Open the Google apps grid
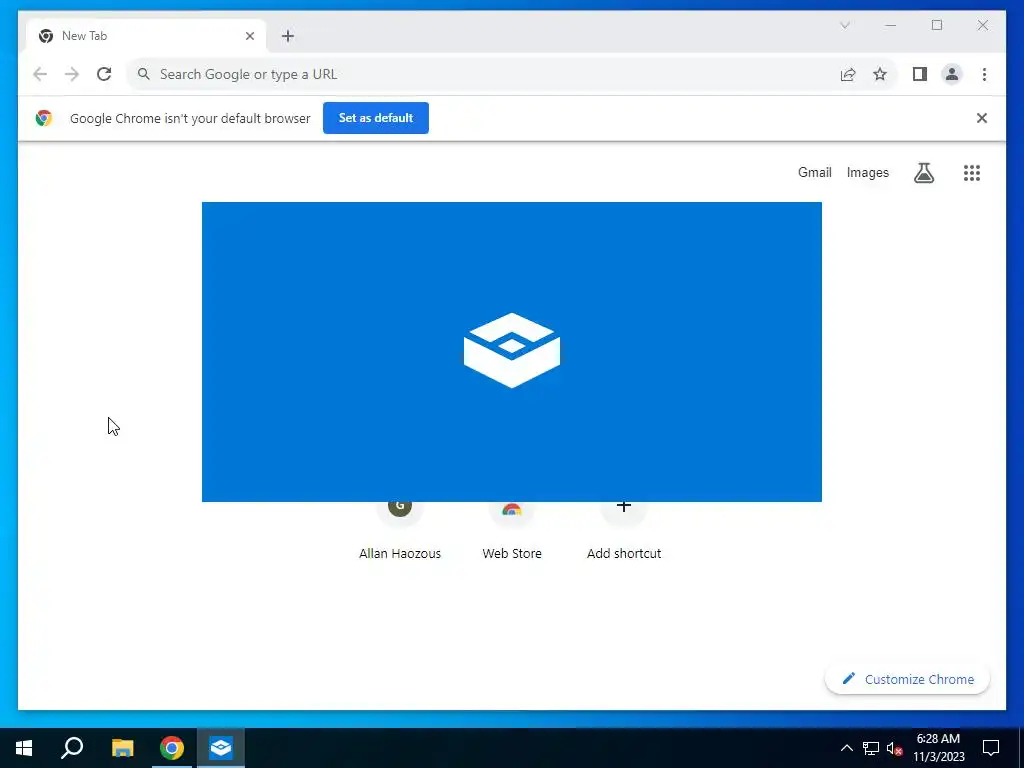Screen dimensions: 1024x768 [972, 173]
